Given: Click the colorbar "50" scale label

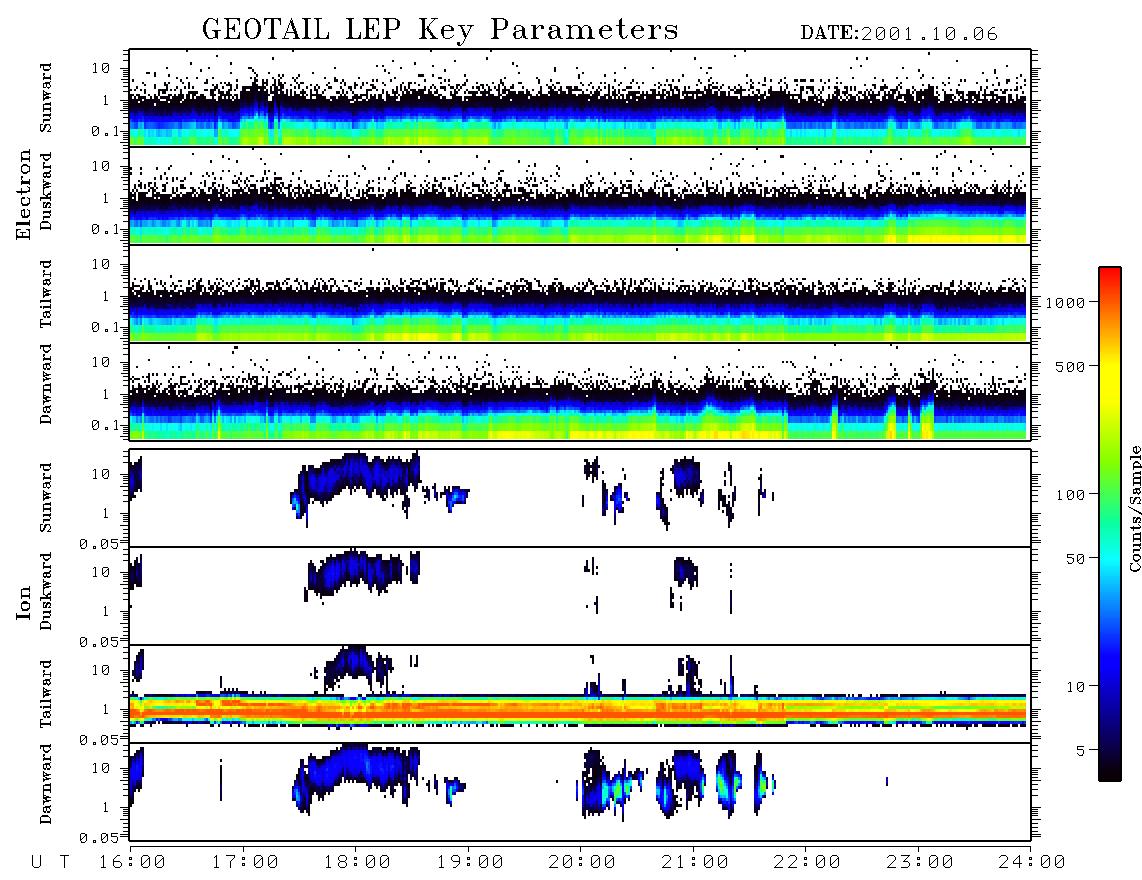Looking at the screenshot, I should pos(1076,559).
